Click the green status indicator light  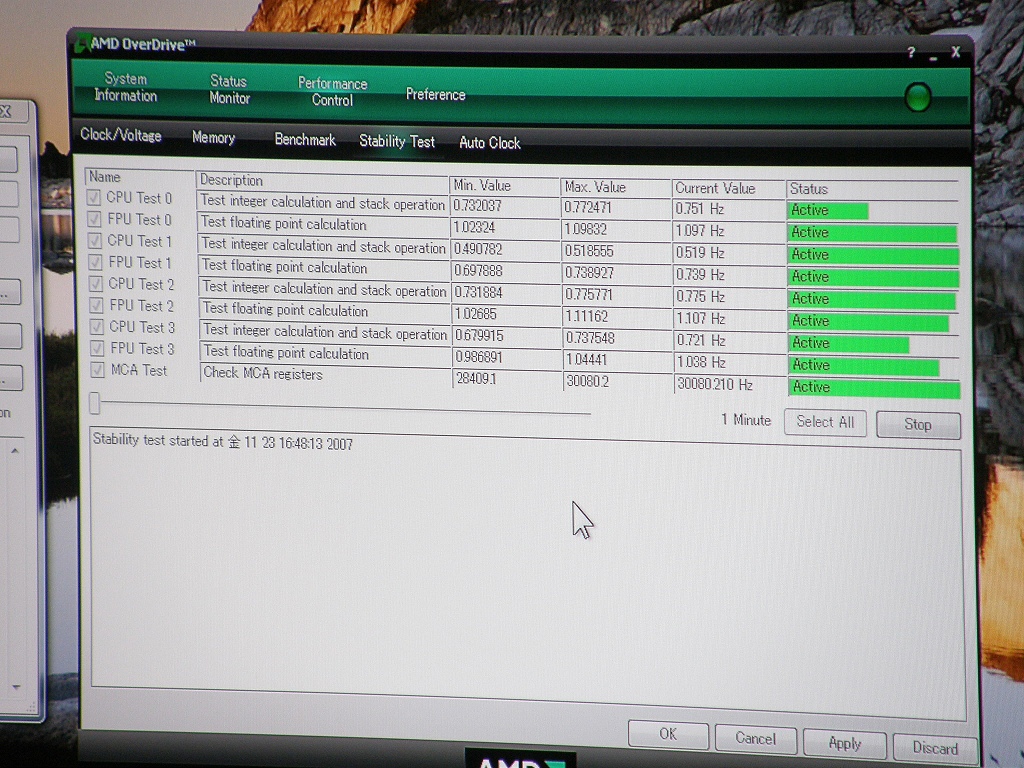pos(918,97)
